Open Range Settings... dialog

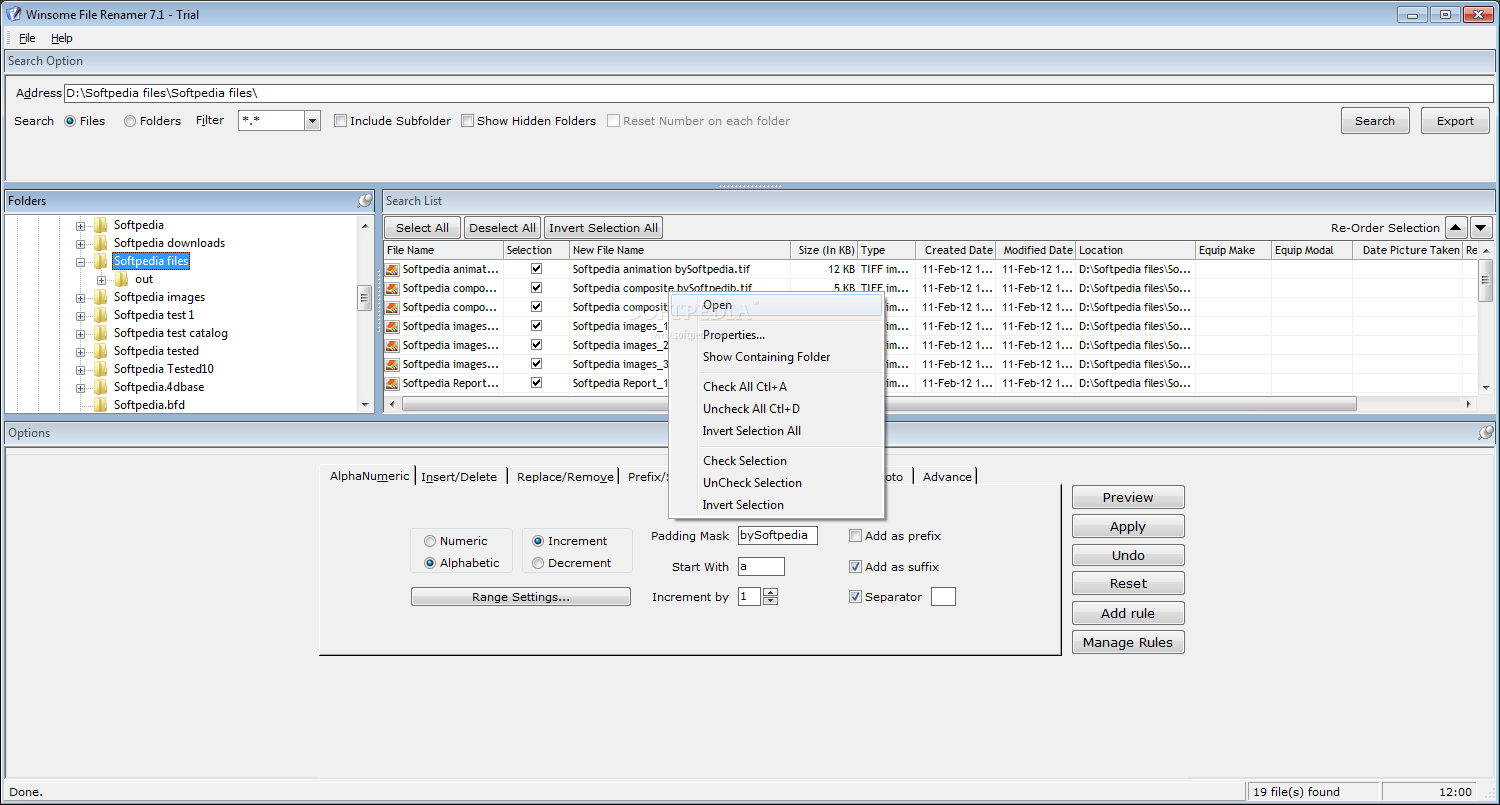point(521,597)
